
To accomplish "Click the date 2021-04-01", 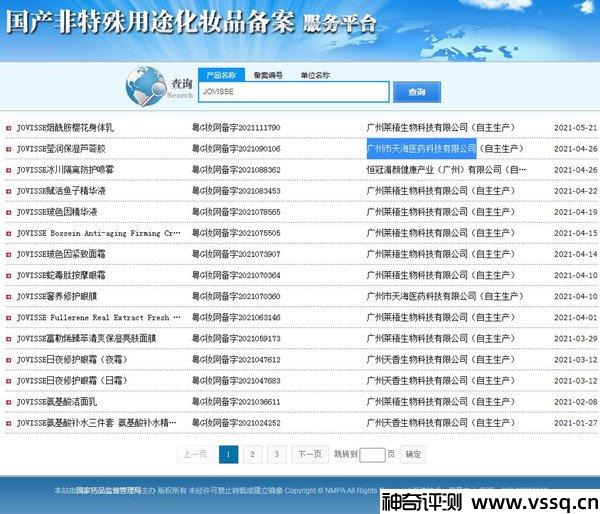I will (x=576, y=318).
